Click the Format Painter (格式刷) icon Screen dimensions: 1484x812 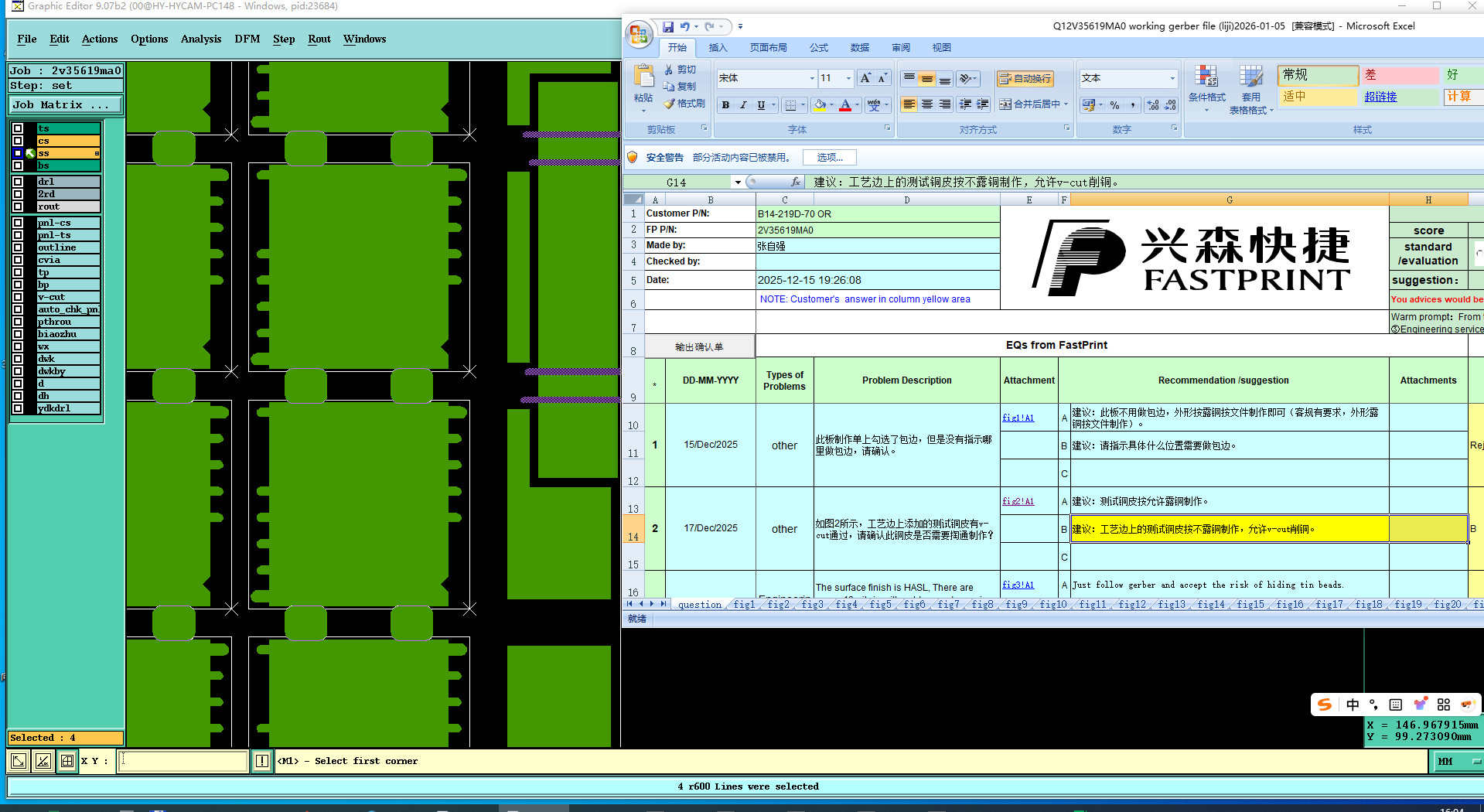coord(669,104)
